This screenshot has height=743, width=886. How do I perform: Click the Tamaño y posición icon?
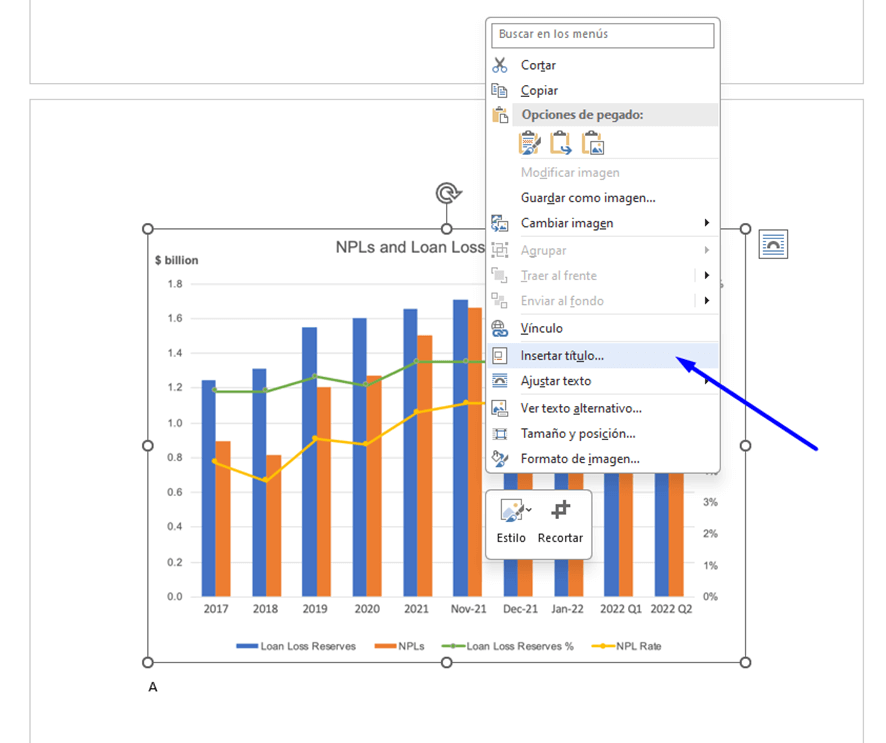tap(500, 433)
